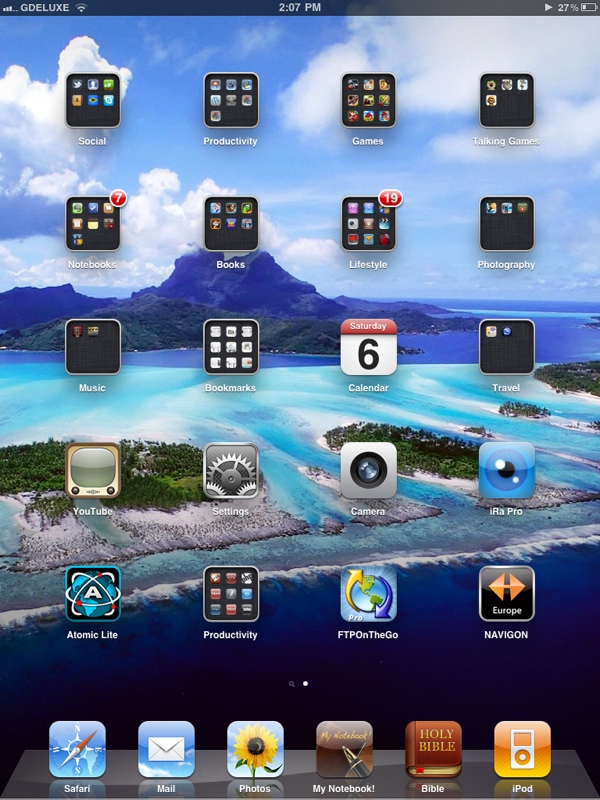Open the Bible app in the dock
This screenshot has height=800, width=600.
click(433, 749)
